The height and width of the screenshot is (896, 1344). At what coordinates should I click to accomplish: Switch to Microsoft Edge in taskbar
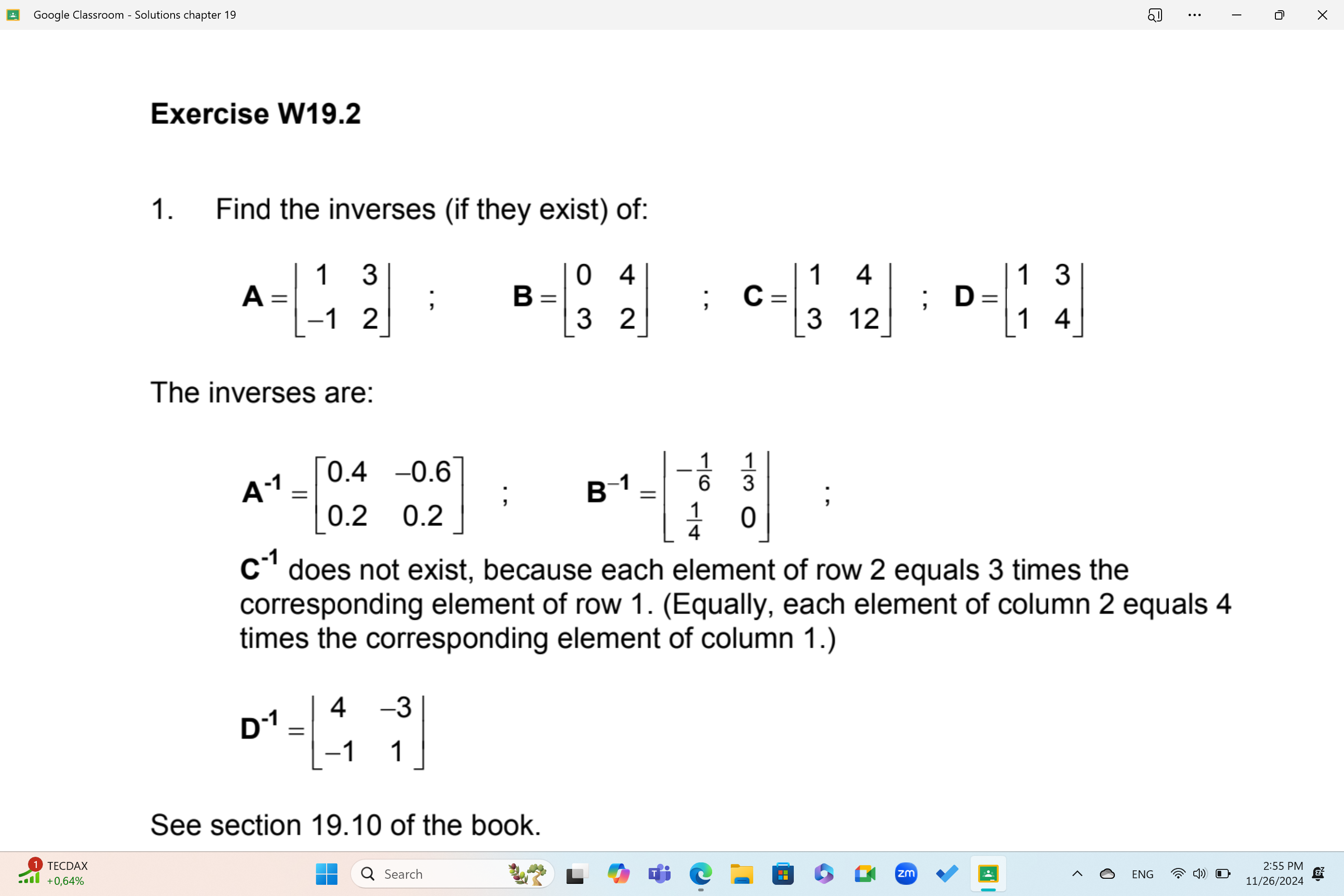[700, 874]
